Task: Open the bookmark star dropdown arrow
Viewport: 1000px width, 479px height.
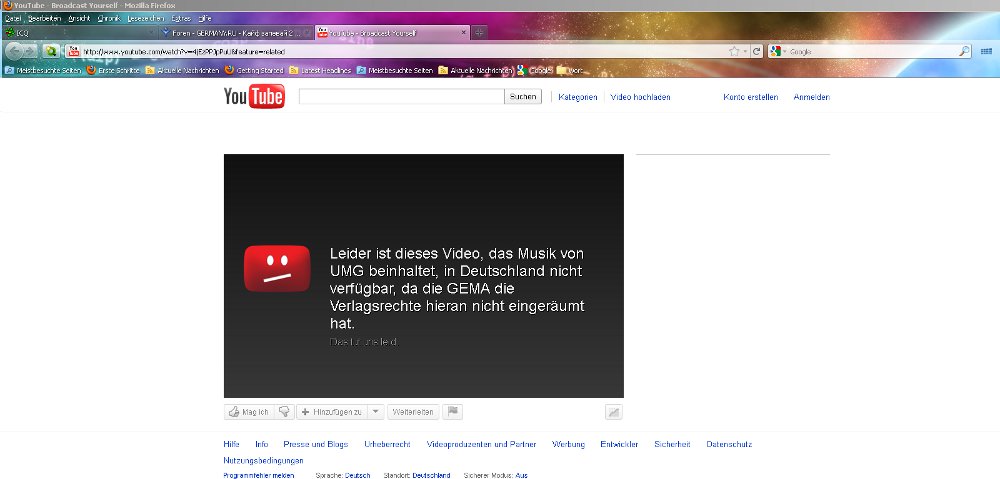Action: [745, 52]
